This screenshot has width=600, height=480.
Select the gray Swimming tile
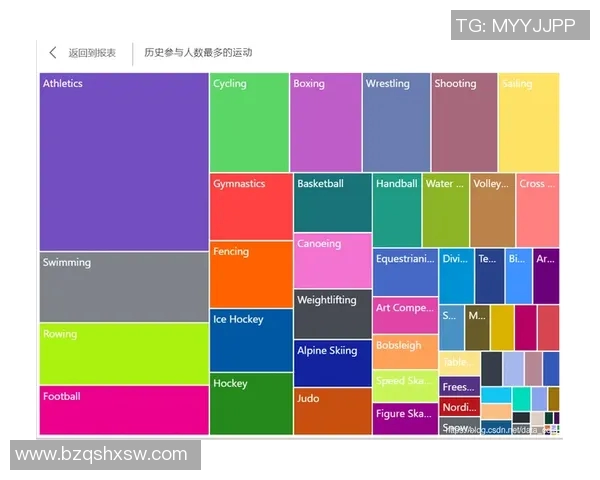pos(124,287)
